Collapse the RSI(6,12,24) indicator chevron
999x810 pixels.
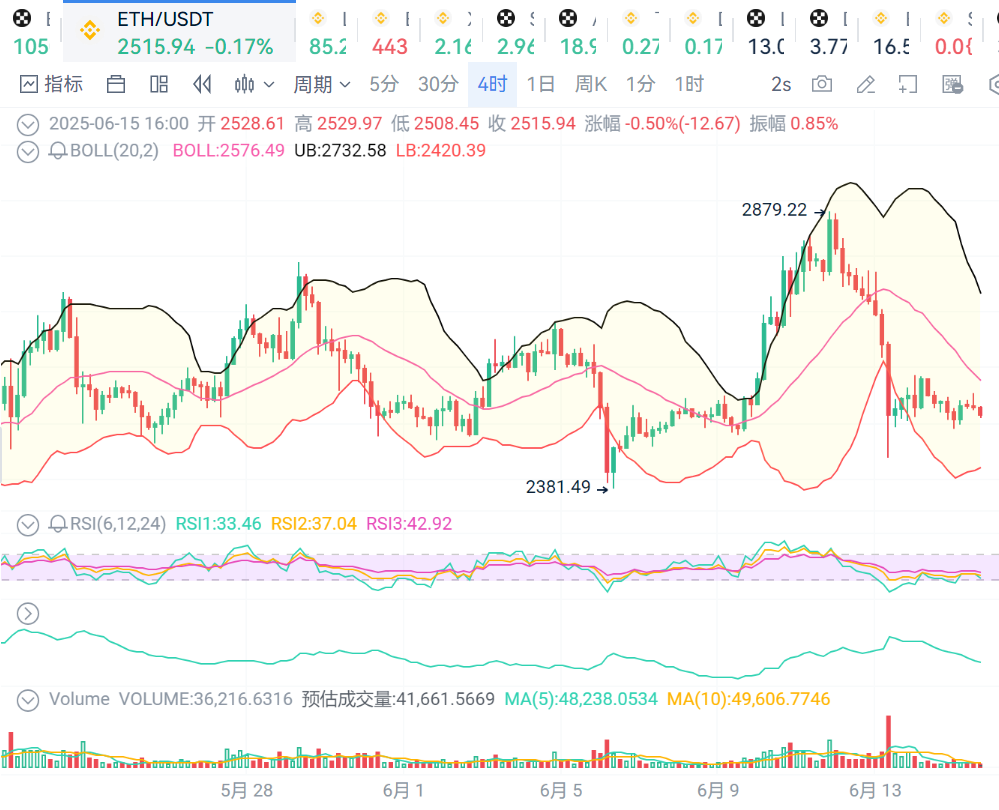[27, 525]
